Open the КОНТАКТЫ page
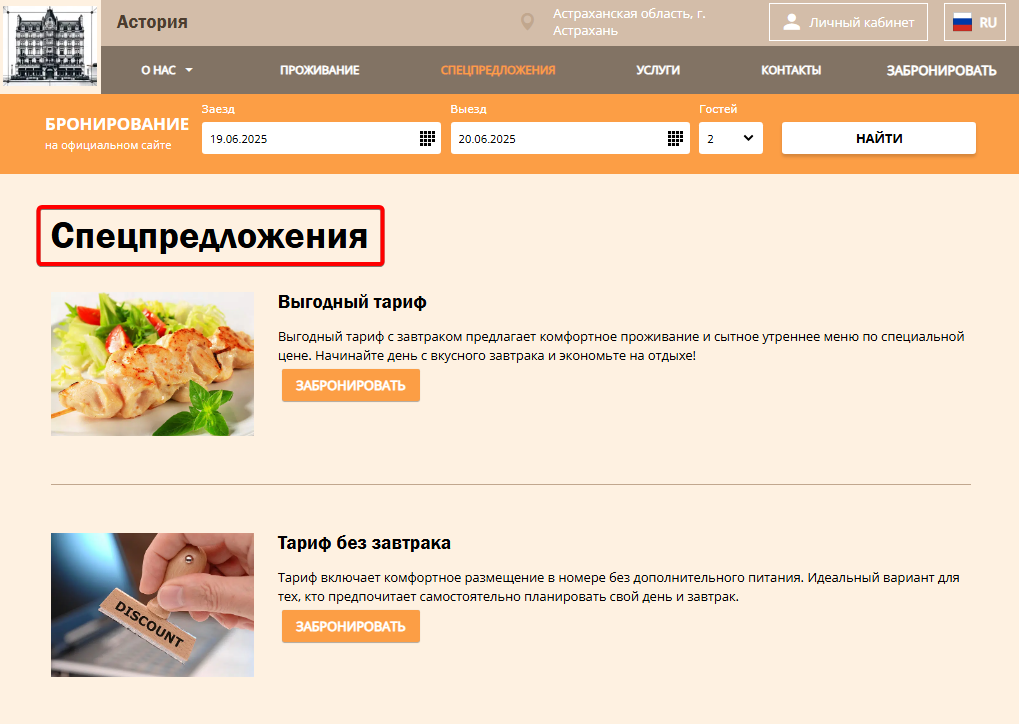Image resolution: width=1019 pixels, height=724 pixels. coord(791,70)
